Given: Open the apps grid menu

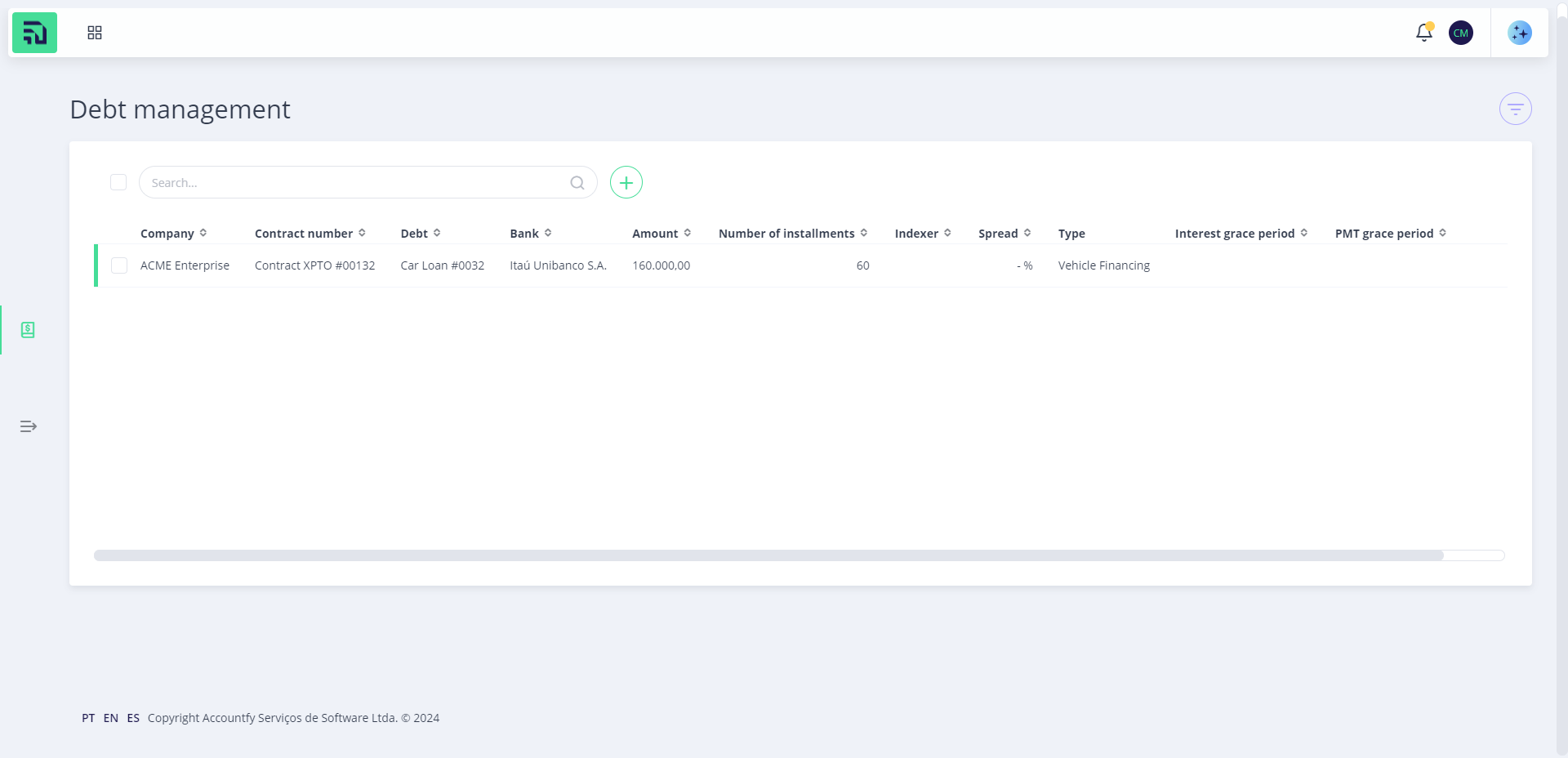Looking at the screenshot, I should (x=95, y=33).
